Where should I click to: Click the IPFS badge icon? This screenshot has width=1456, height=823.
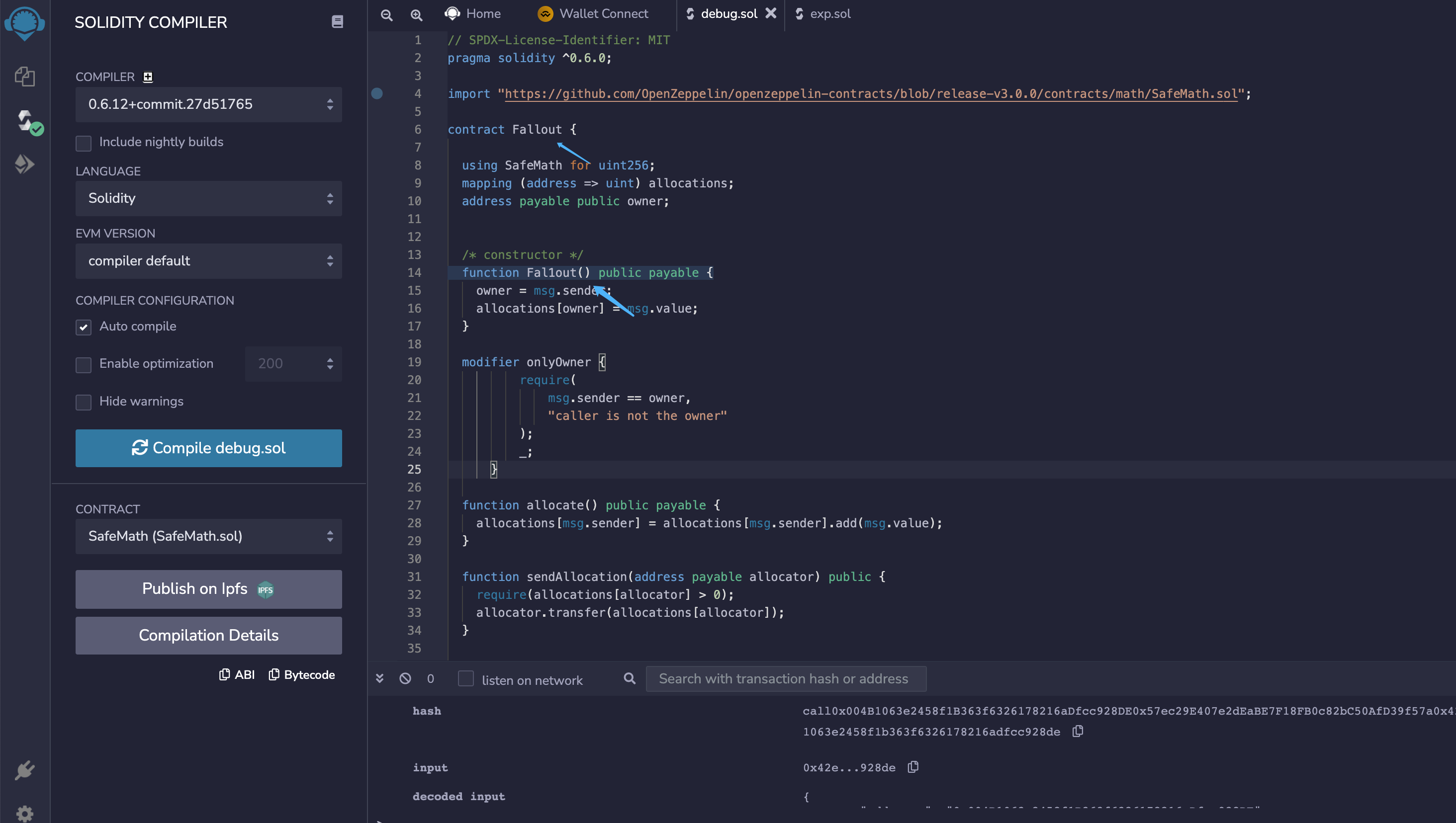tap(265, 590)
